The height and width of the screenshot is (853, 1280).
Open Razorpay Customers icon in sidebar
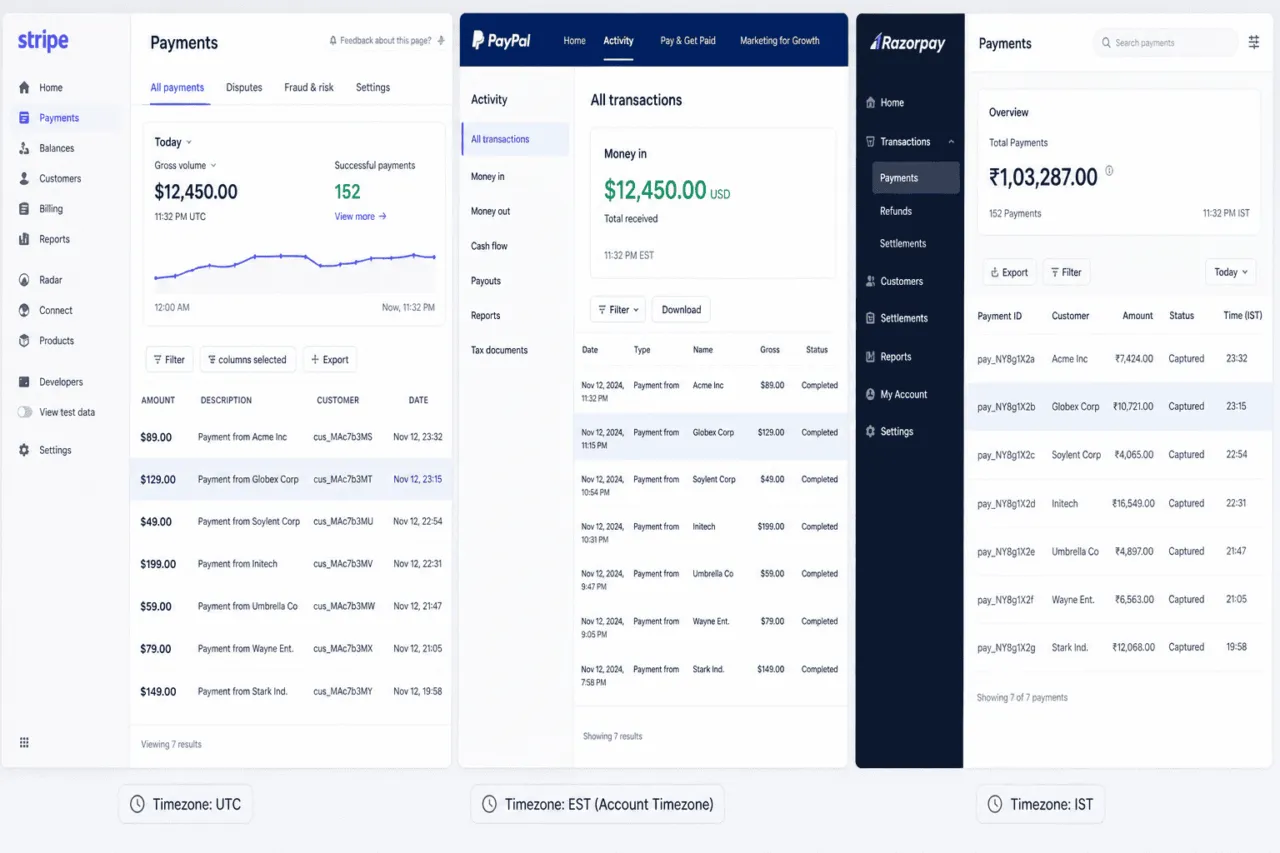(x=871, y=282)
